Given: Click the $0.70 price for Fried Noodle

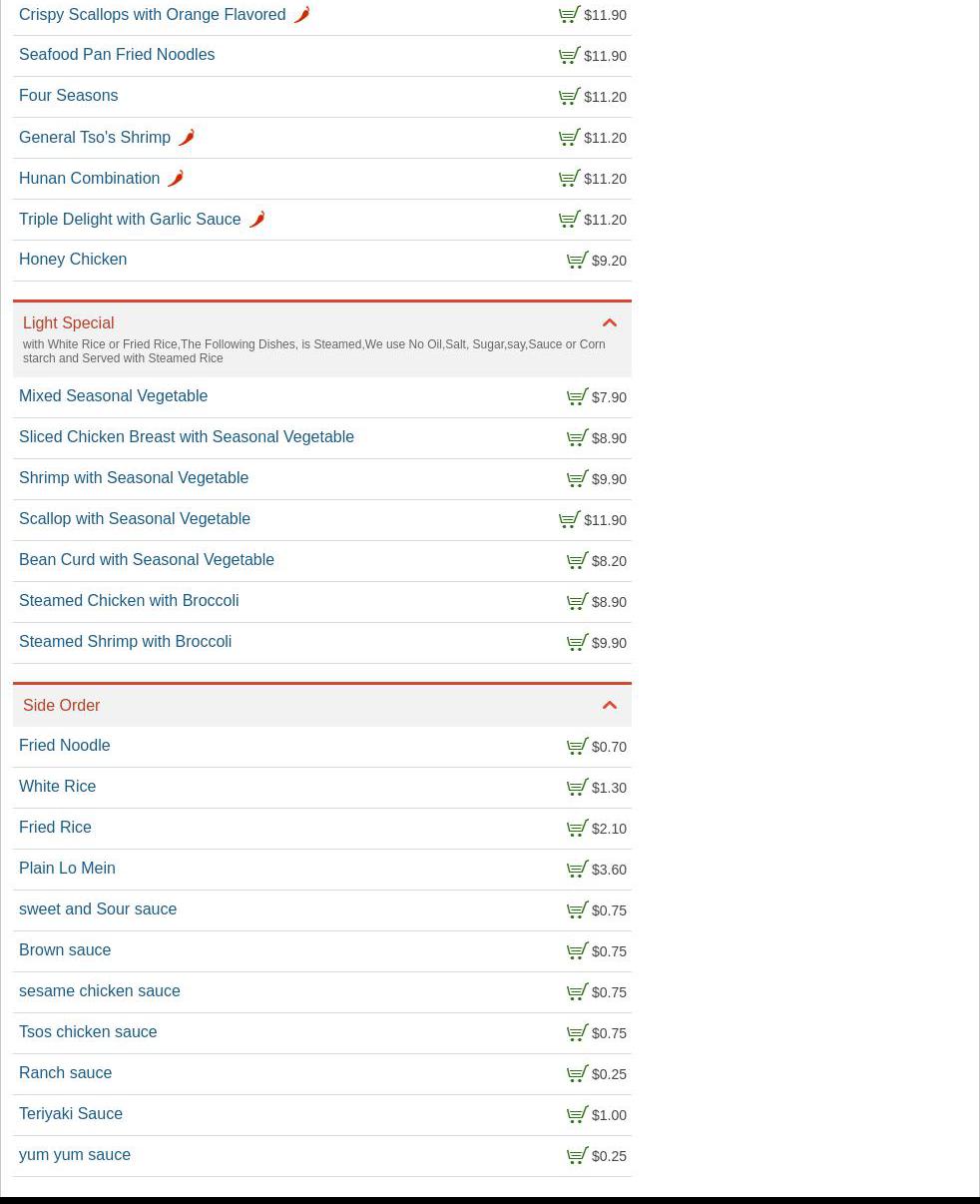Looking at the screenshot, I should (x=609, y=747).
